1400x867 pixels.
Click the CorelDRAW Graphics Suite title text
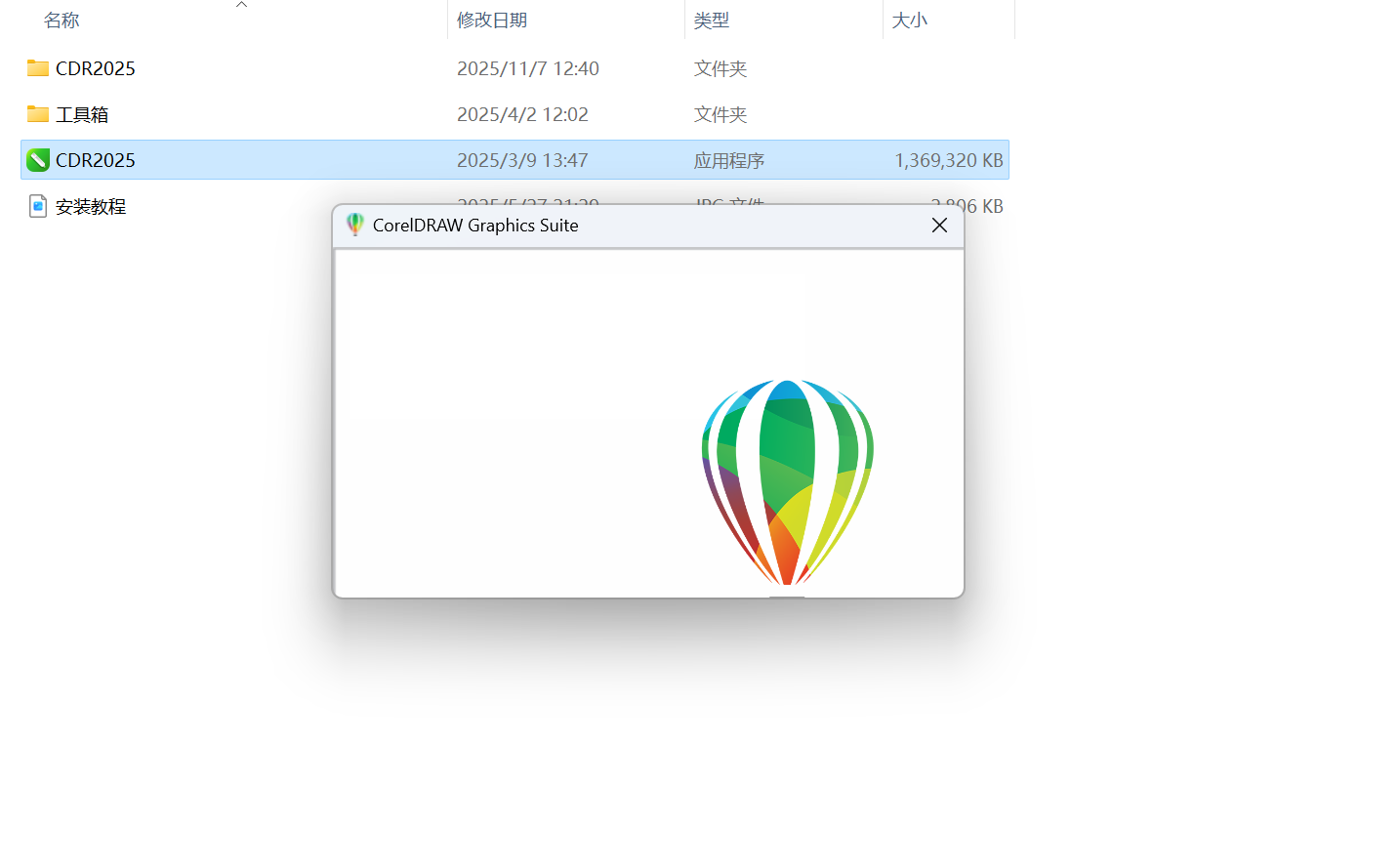pos(476,225)
